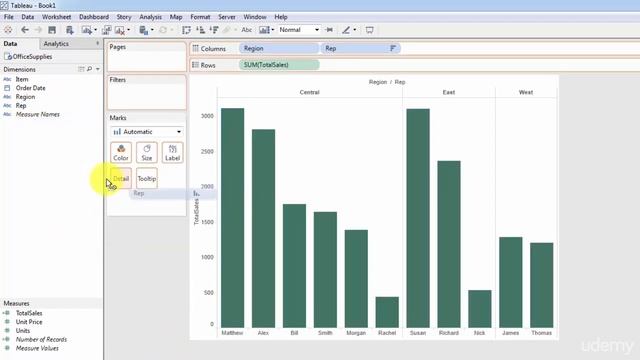Click the Auto Updates toolbar icon

point(144,30)
